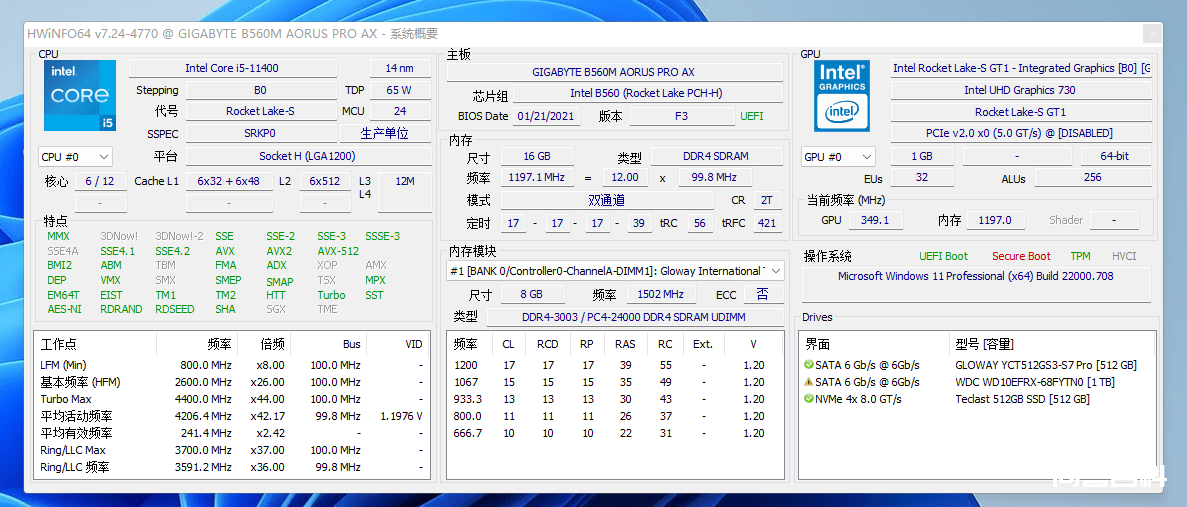This screenshot has height=507, width=1187.
Task: Select the 1067 timing table row
Action: (615, 382)
